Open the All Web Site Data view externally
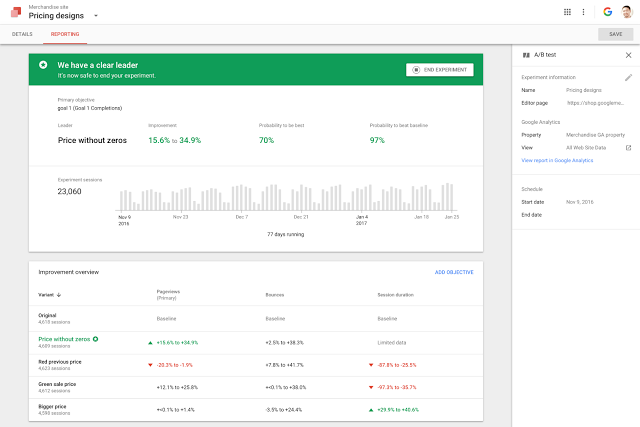The height and width of the screenshot is (427, 640). point(628,147)
